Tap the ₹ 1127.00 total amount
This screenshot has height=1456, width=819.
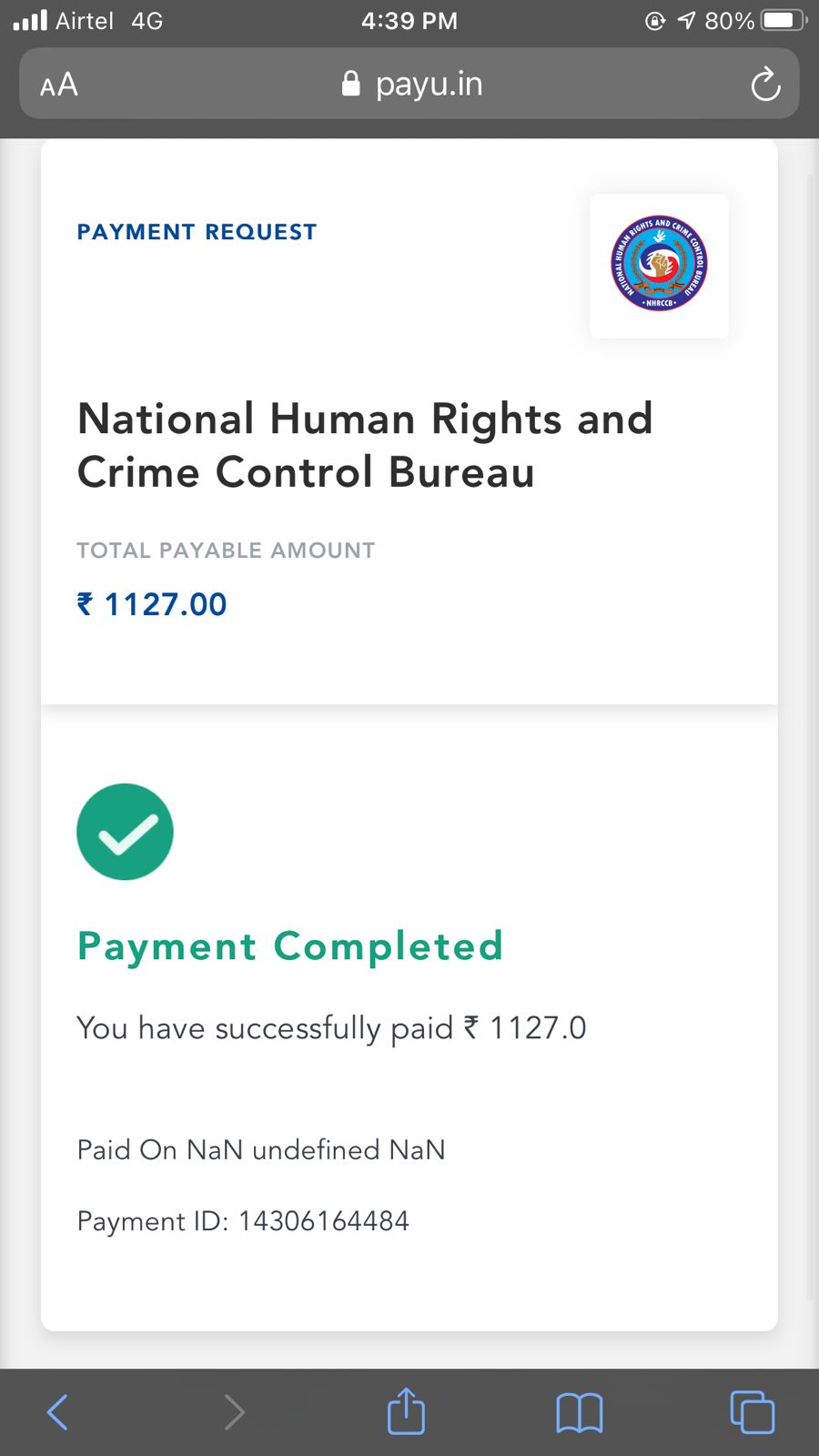coord(152,604)
